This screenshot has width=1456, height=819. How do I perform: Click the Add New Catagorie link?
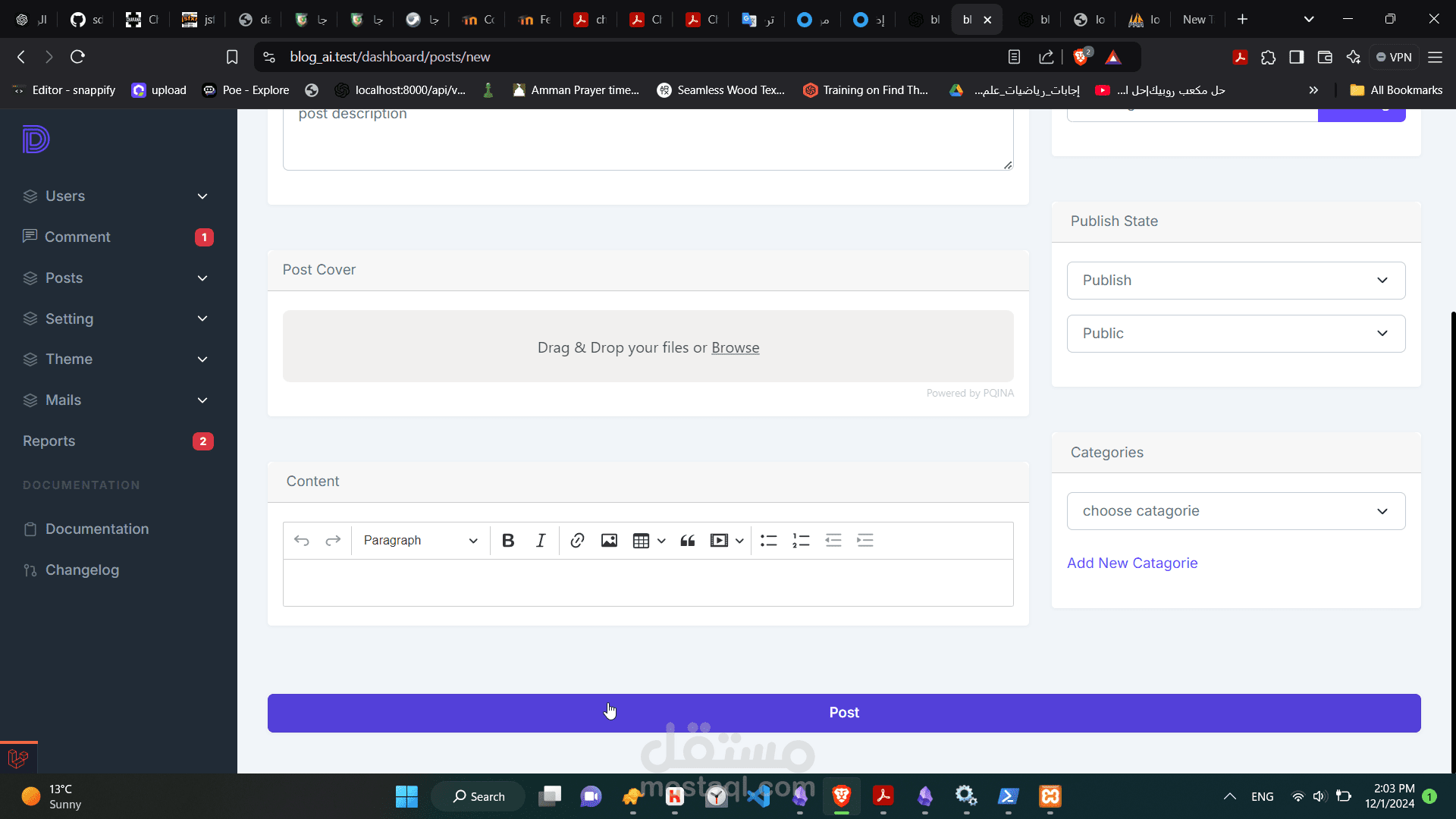click(x=1132, y=563)
